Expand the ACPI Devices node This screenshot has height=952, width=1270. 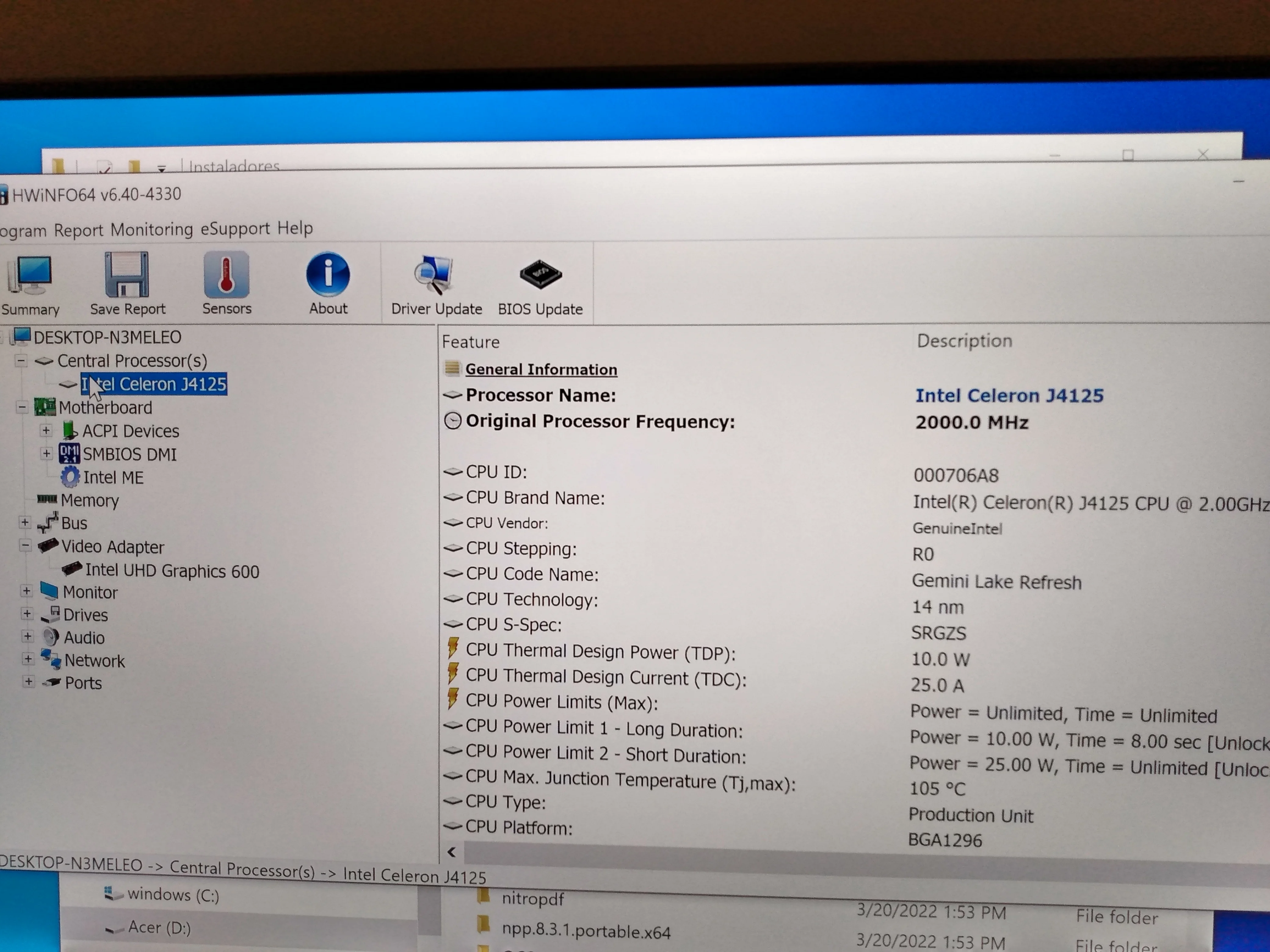click(x=46, y=430)
